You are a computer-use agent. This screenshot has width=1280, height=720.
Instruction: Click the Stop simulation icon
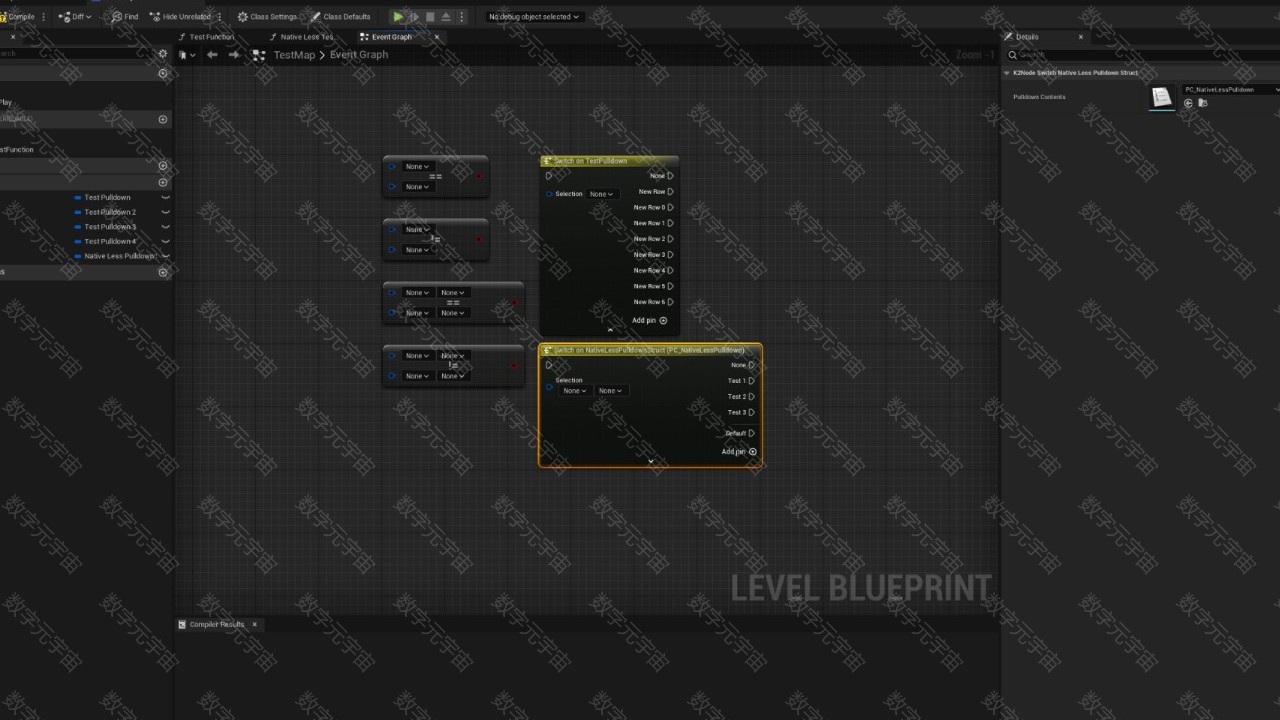click(430, 16)
